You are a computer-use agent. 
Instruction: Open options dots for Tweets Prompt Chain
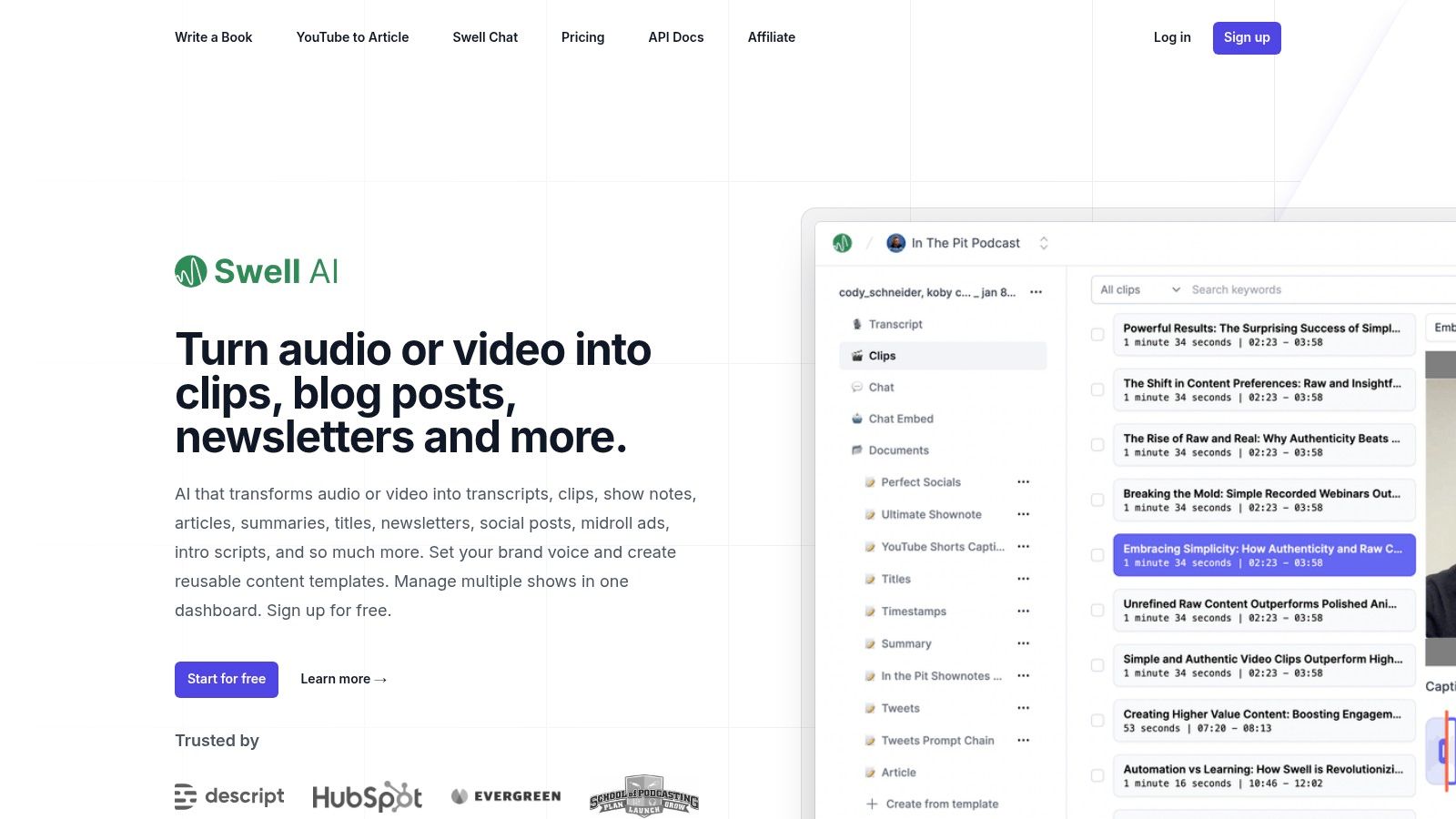(1024, 741)
